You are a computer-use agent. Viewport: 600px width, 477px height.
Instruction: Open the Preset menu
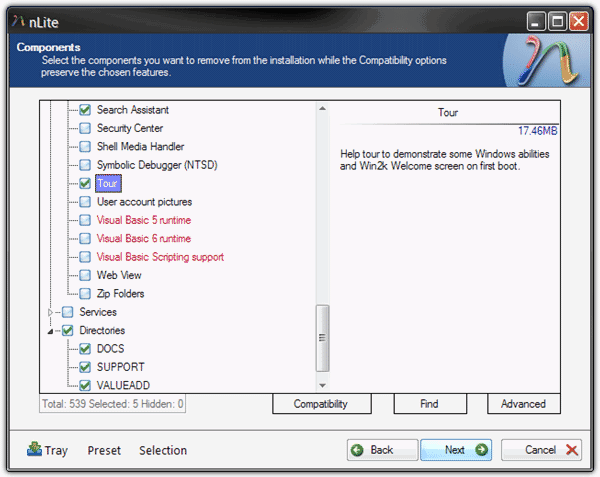click(x=104, y=450)
